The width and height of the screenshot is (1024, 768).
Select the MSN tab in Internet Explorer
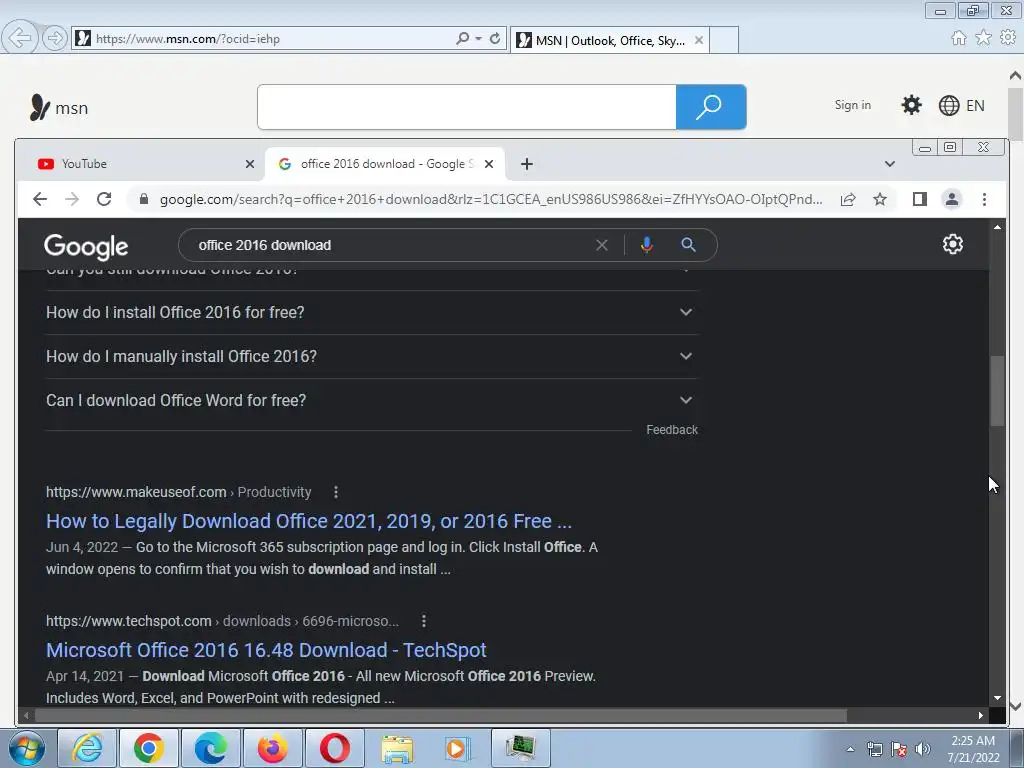click(609, 40)
